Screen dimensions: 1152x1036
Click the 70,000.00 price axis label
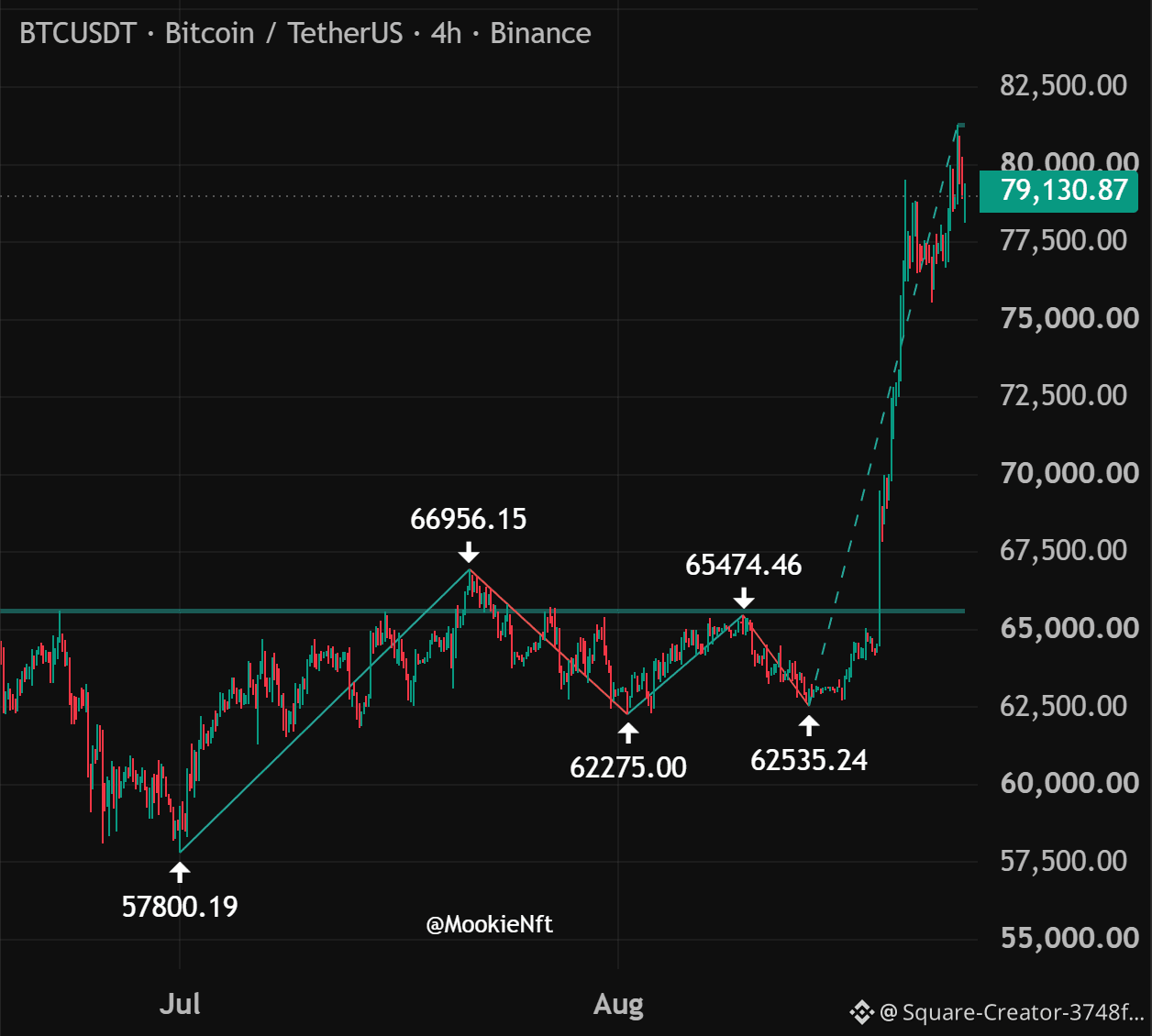coord(1069,473)
